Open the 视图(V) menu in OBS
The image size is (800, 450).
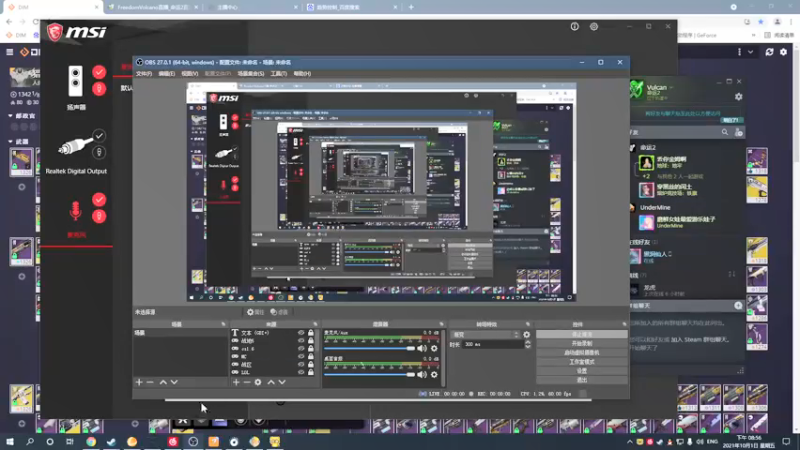pyautogui.click(x=189, y=74)
